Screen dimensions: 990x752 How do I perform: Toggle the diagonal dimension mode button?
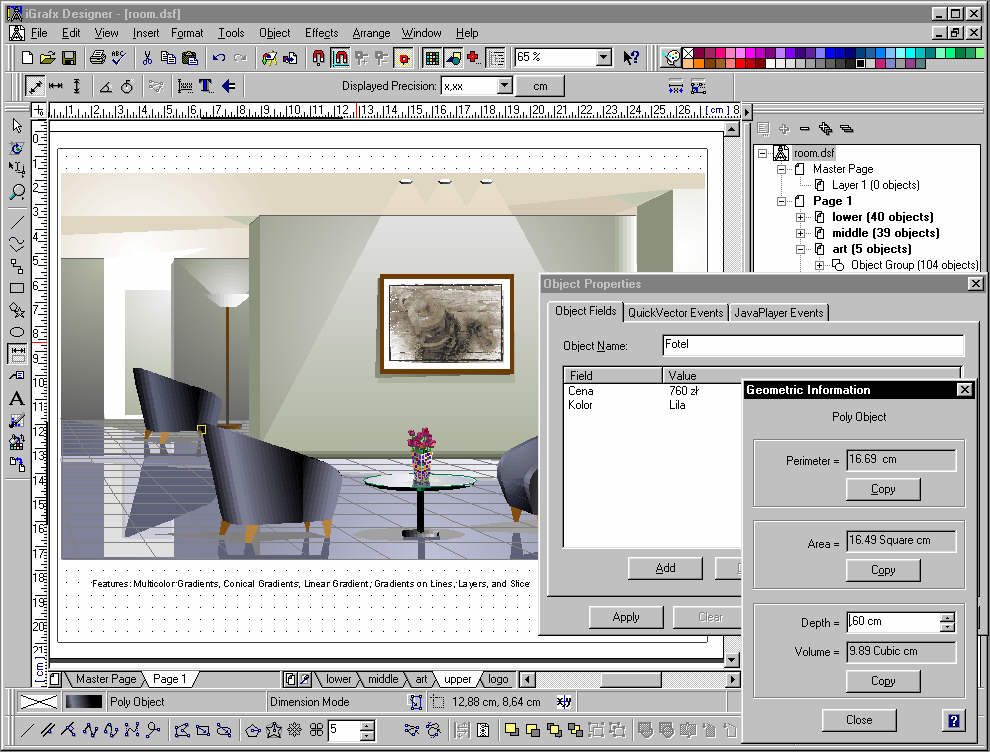click(x=35, y=86)
